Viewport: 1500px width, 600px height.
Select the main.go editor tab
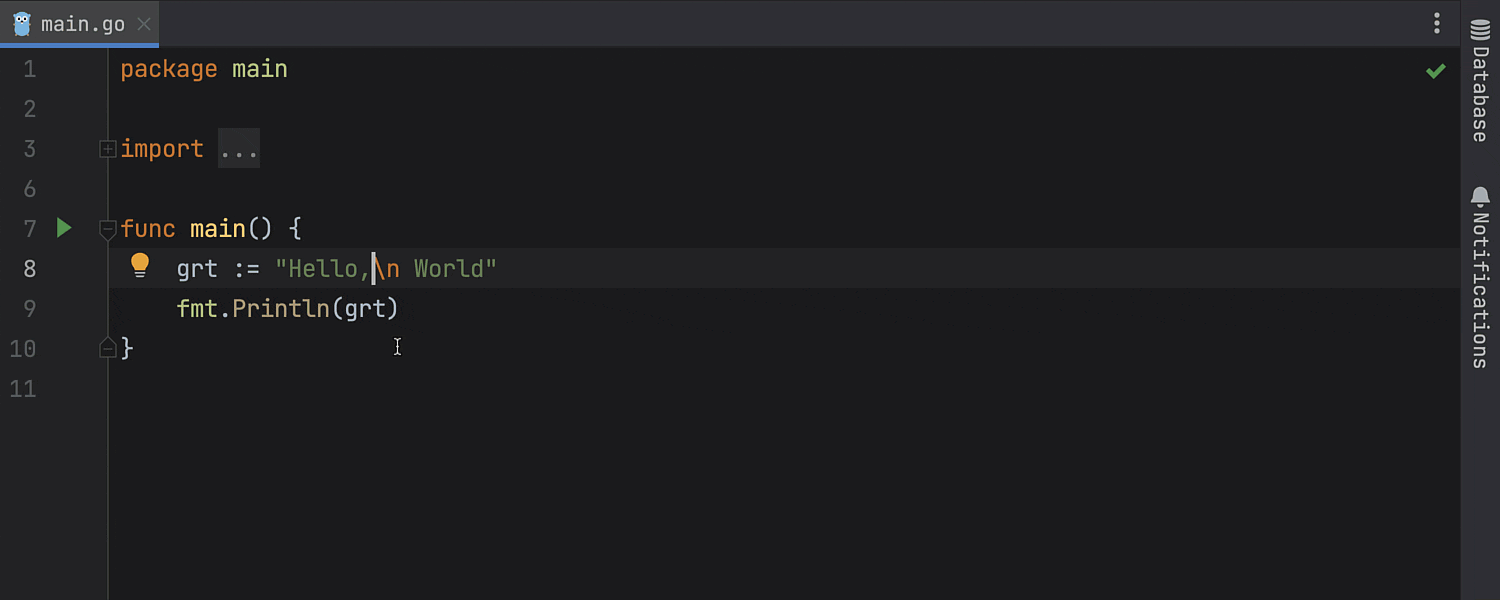82,24
